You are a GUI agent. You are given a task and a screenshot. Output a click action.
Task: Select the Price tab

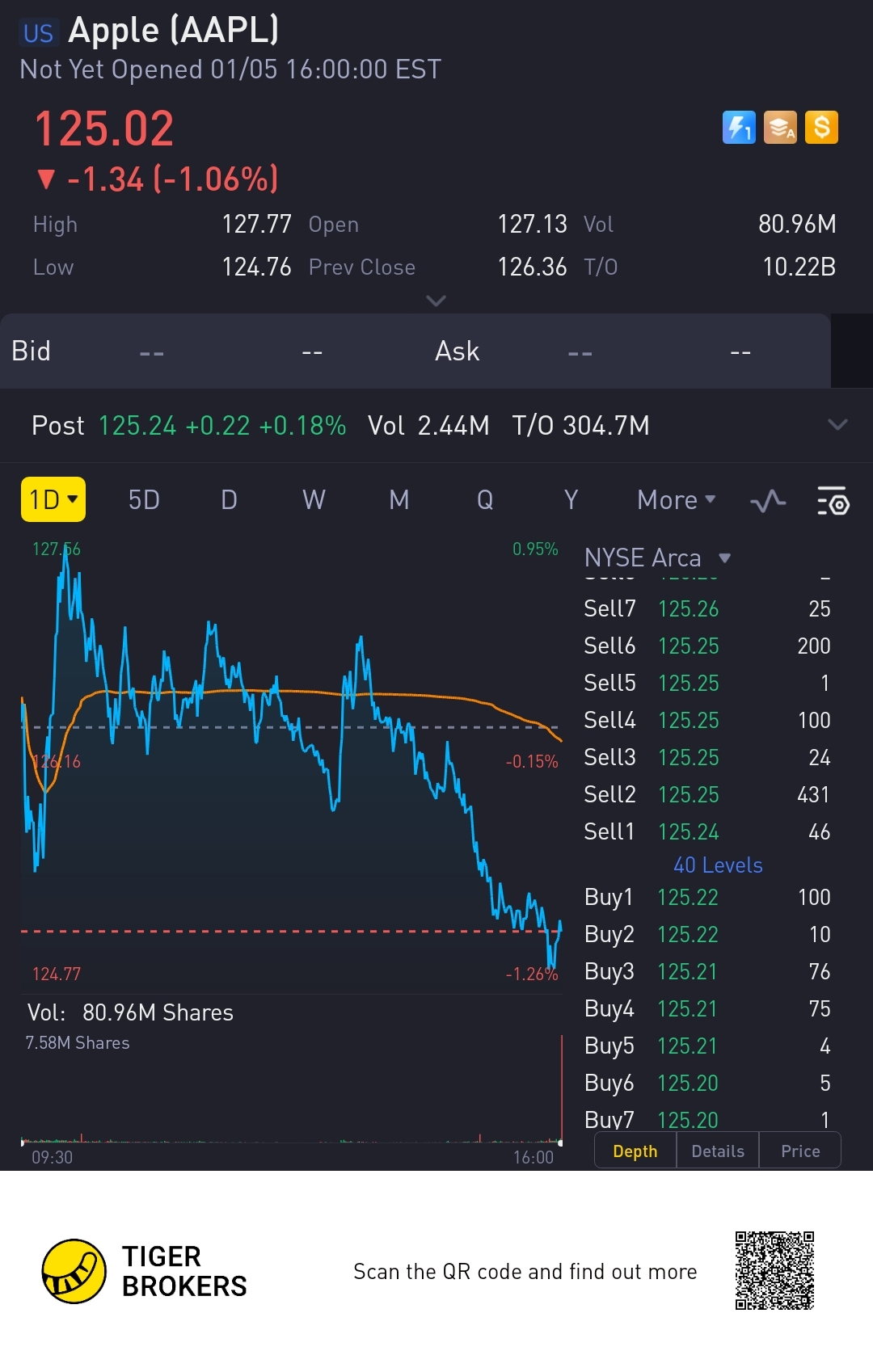tap(800, 1151)
